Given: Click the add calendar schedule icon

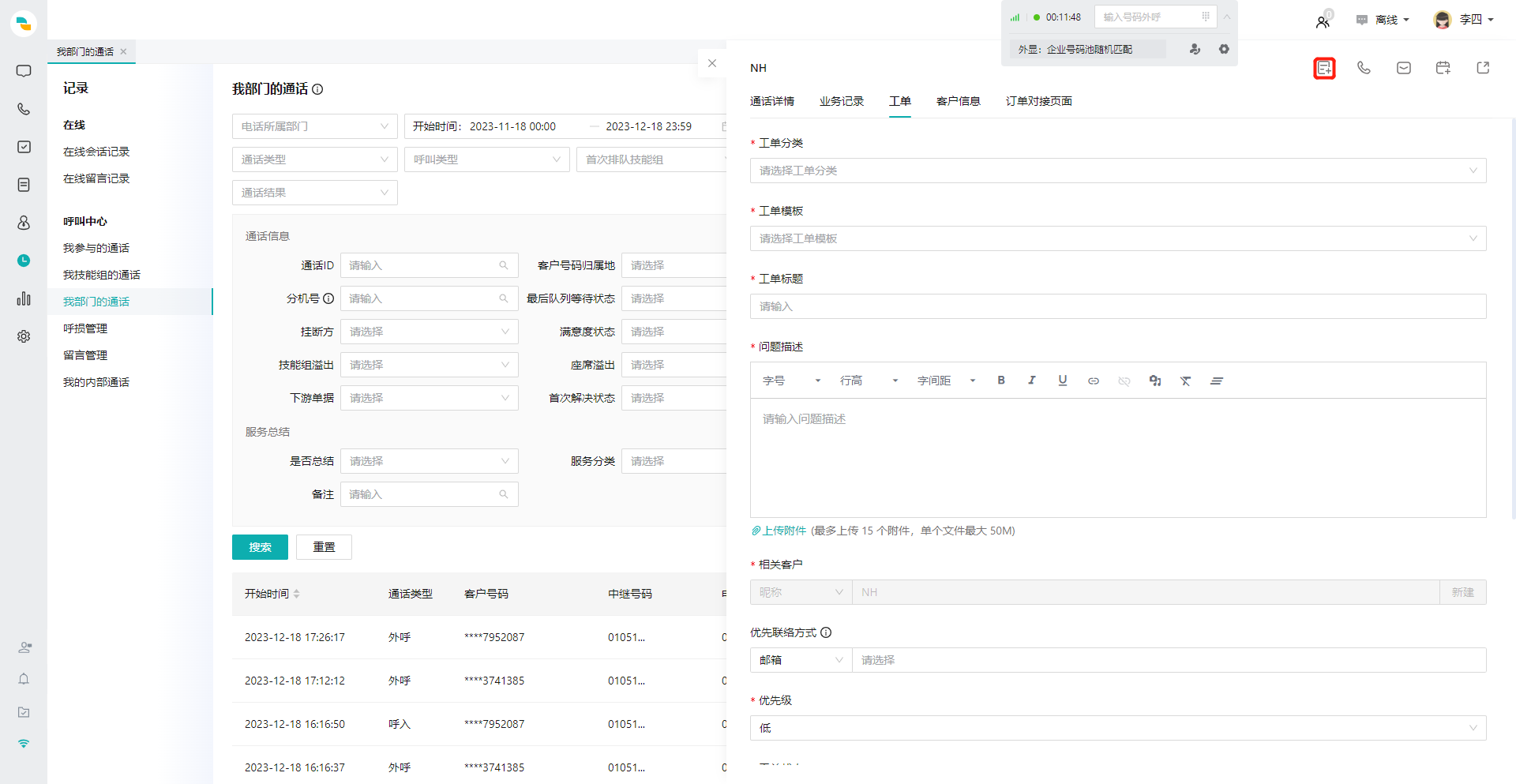Looking at the screenshot, I should pos(1443,68).
